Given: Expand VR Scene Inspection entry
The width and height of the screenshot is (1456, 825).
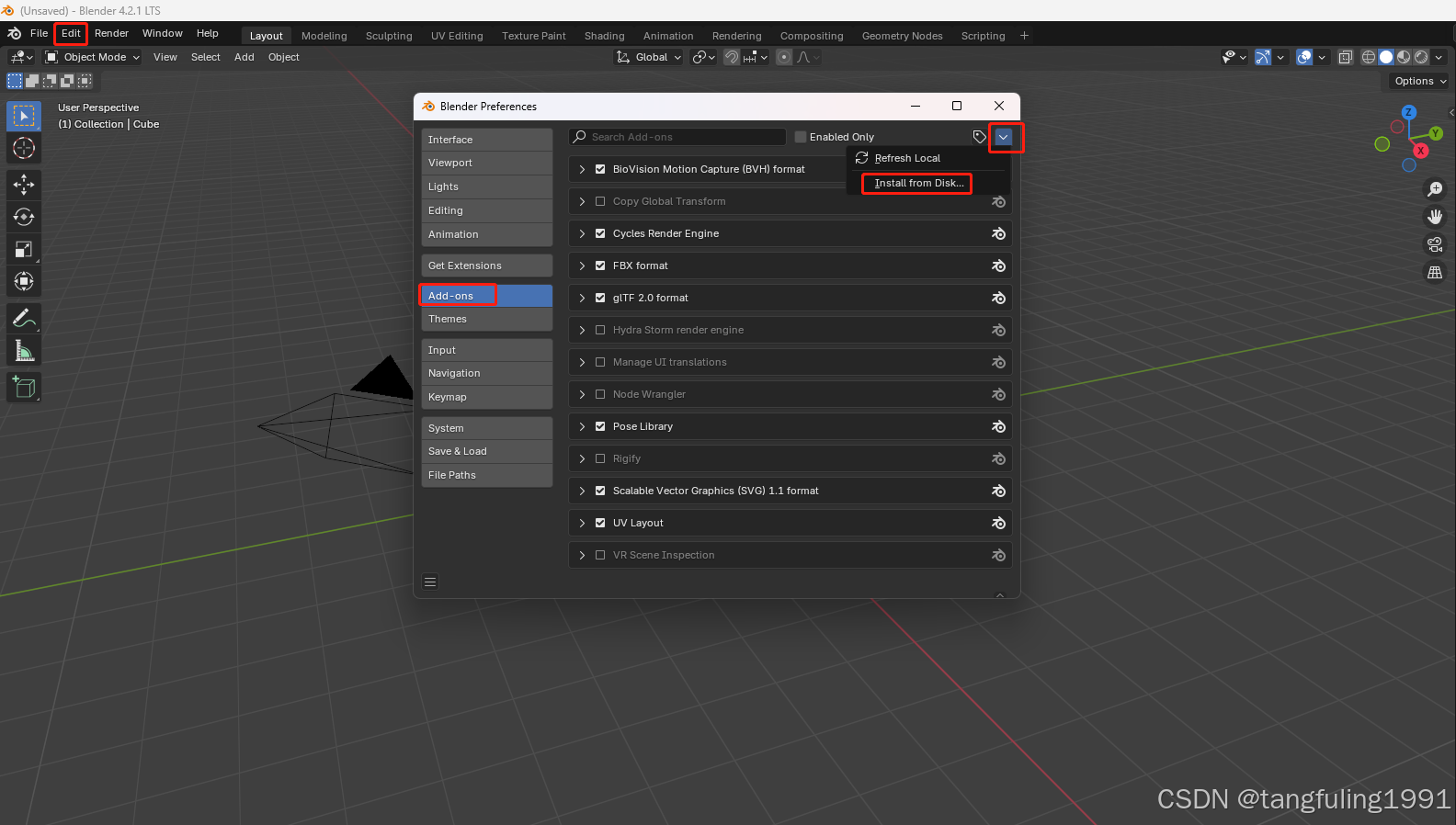Looking at the screenshot, I should [x=582, y=555].
